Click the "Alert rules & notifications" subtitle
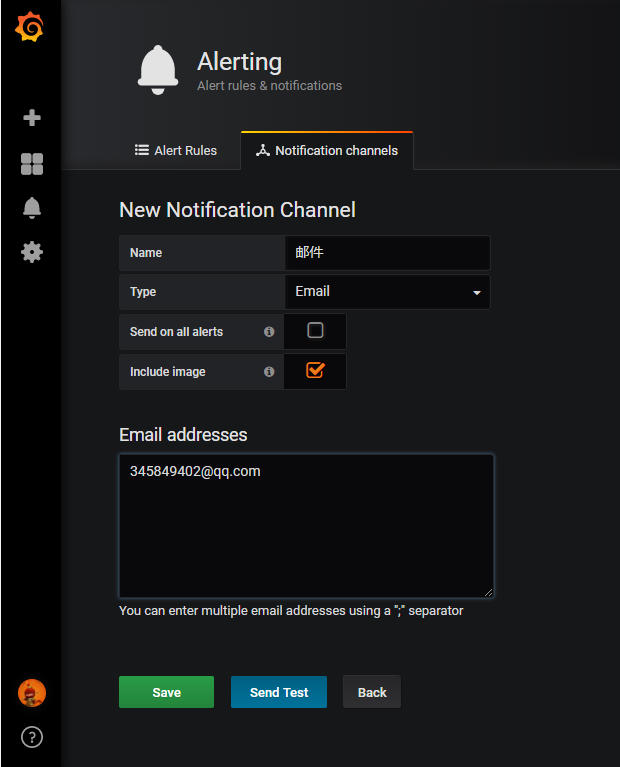 click(269, 86)
